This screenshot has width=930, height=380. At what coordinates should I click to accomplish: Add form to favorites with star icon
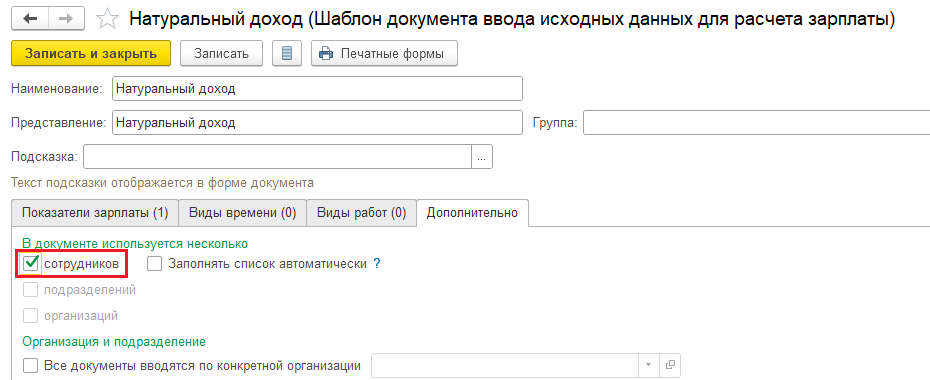(107, 19)
